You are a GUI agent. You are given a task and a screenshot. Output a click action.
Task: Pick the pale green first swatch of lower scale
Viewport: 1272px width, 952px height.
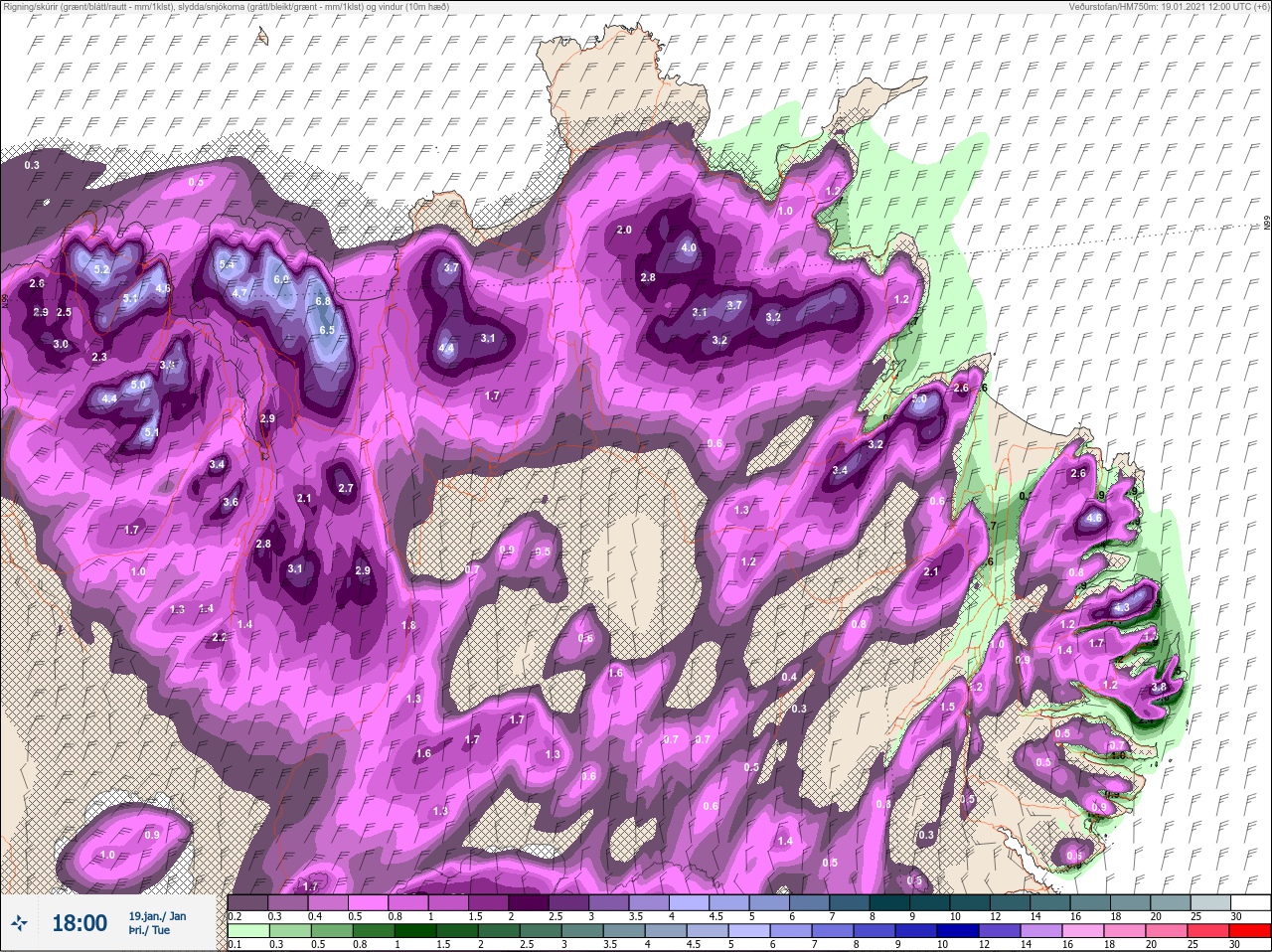pyautogui.click(x=246, y=931)
